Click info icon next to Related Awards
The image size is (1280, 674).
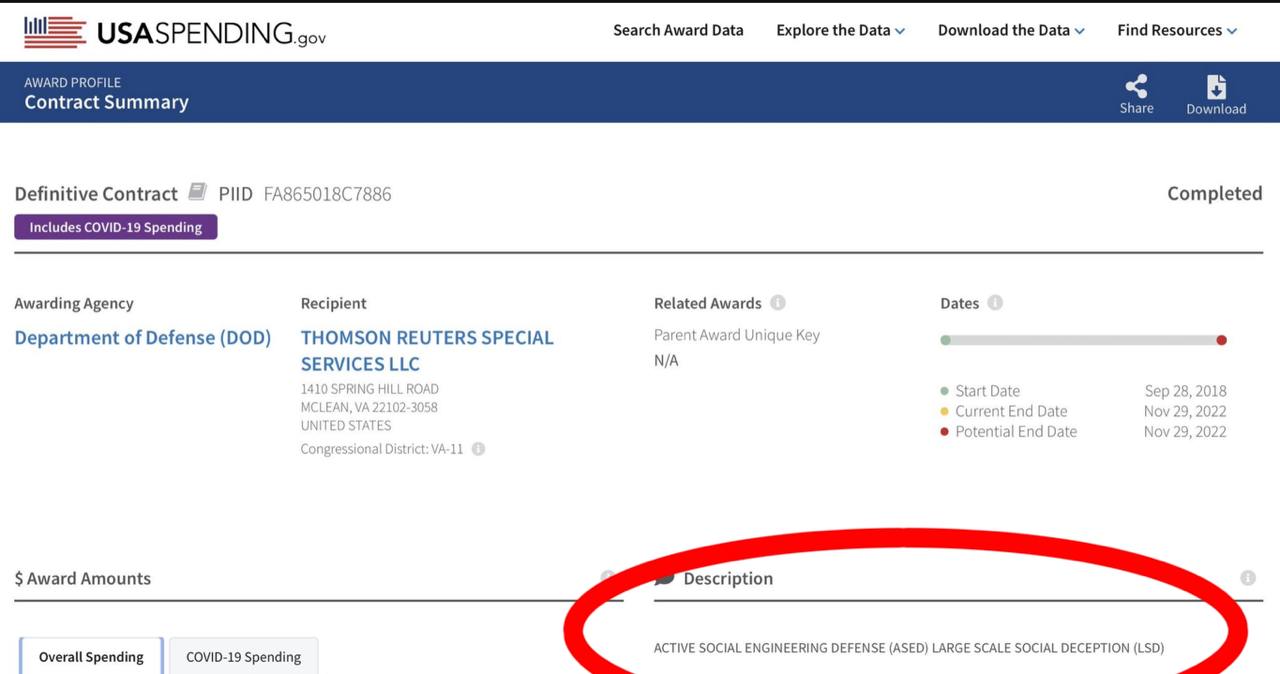tap(778, 302)
